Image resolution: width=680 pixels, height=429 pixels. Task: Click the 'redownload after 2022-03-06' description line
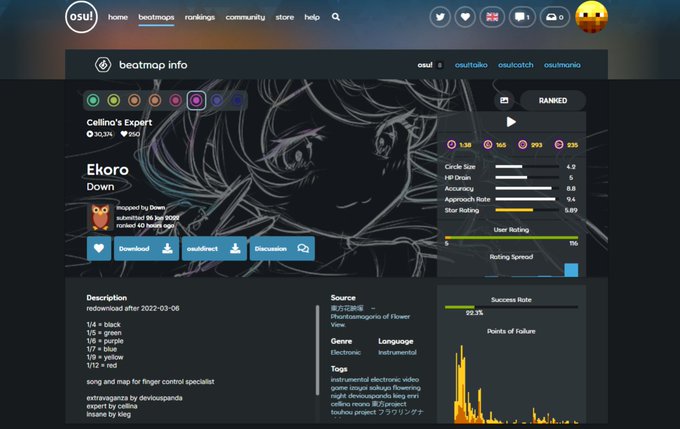(x=133, y=308)
